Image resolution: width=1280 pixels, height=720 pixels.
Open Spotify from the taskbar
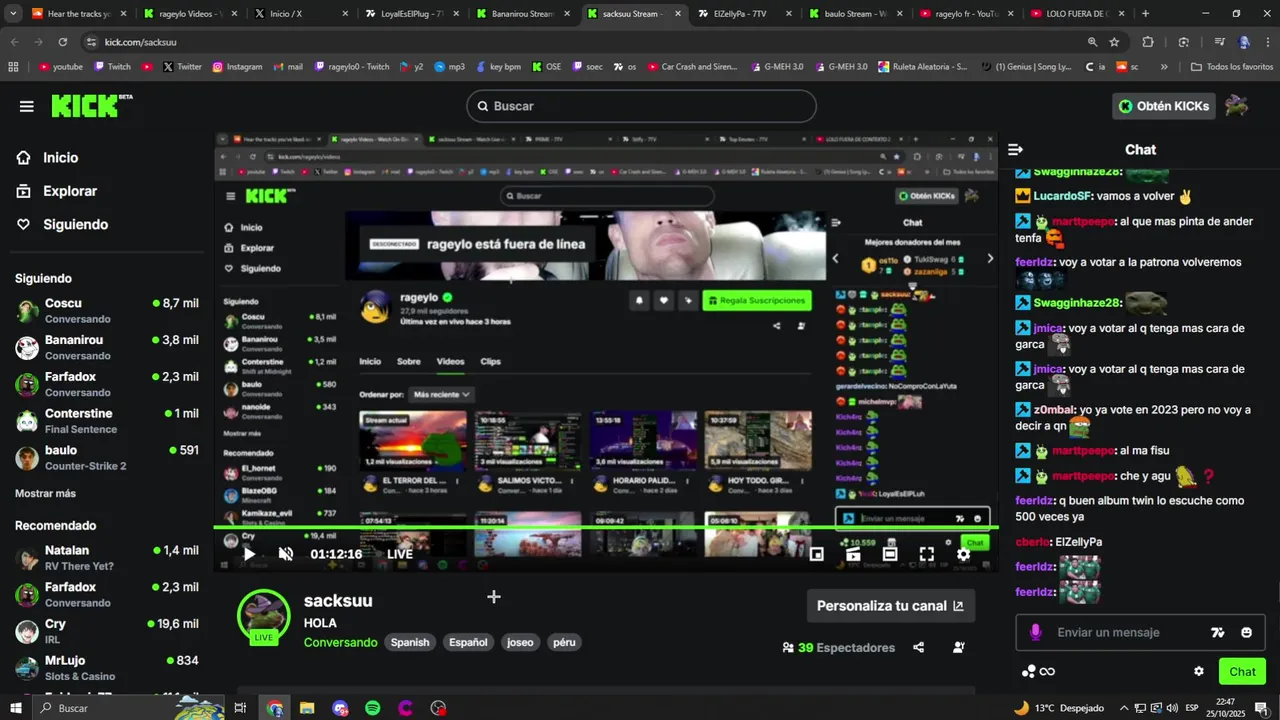coord(372,708)
